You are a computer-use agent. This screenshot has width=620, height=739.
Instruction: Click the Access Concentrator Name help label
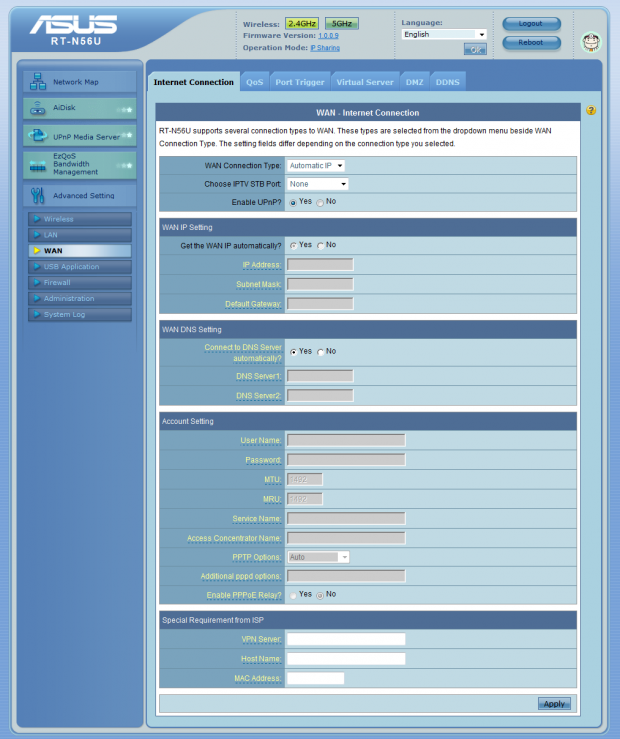point(234,538)
